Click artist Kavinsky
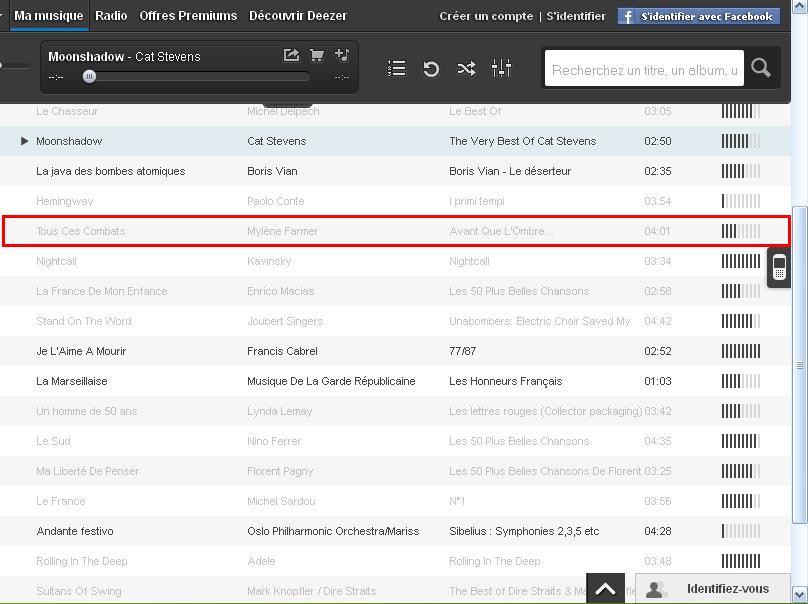The height and width of the screenshot is (604, 808). tap(269, 261)
